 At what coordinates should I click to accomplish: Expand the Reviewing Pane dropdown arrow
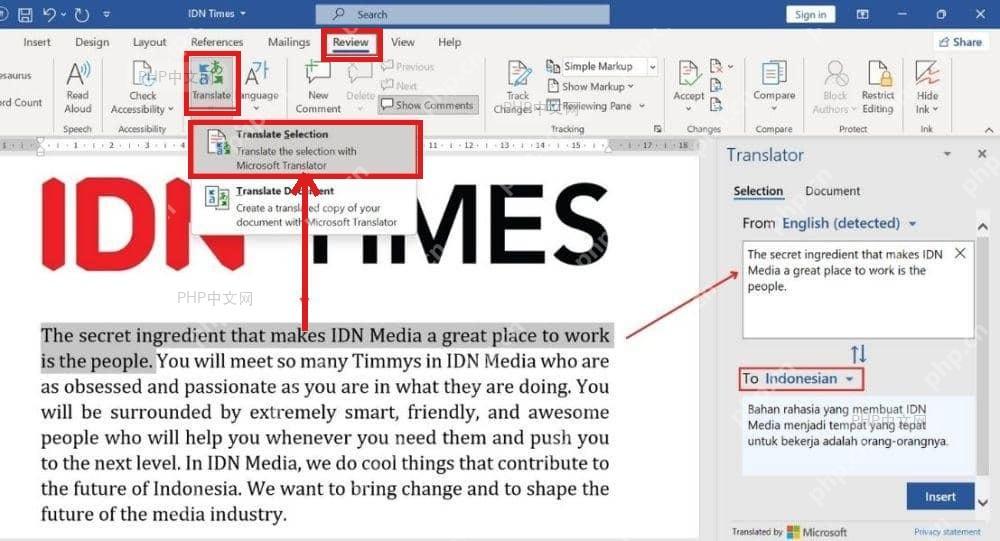click(x=642, y=106)
